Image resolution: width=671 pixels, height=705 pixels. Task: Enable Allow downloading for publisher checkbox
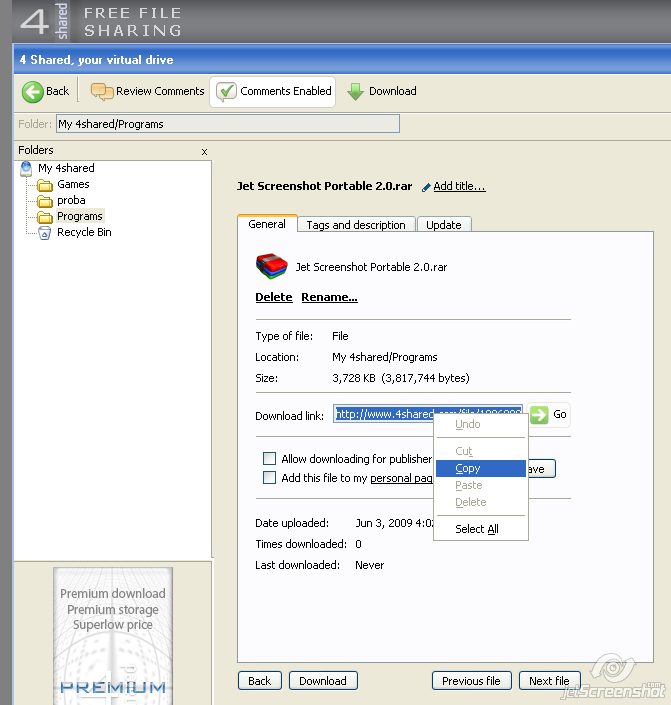click(x=269, y=459)
